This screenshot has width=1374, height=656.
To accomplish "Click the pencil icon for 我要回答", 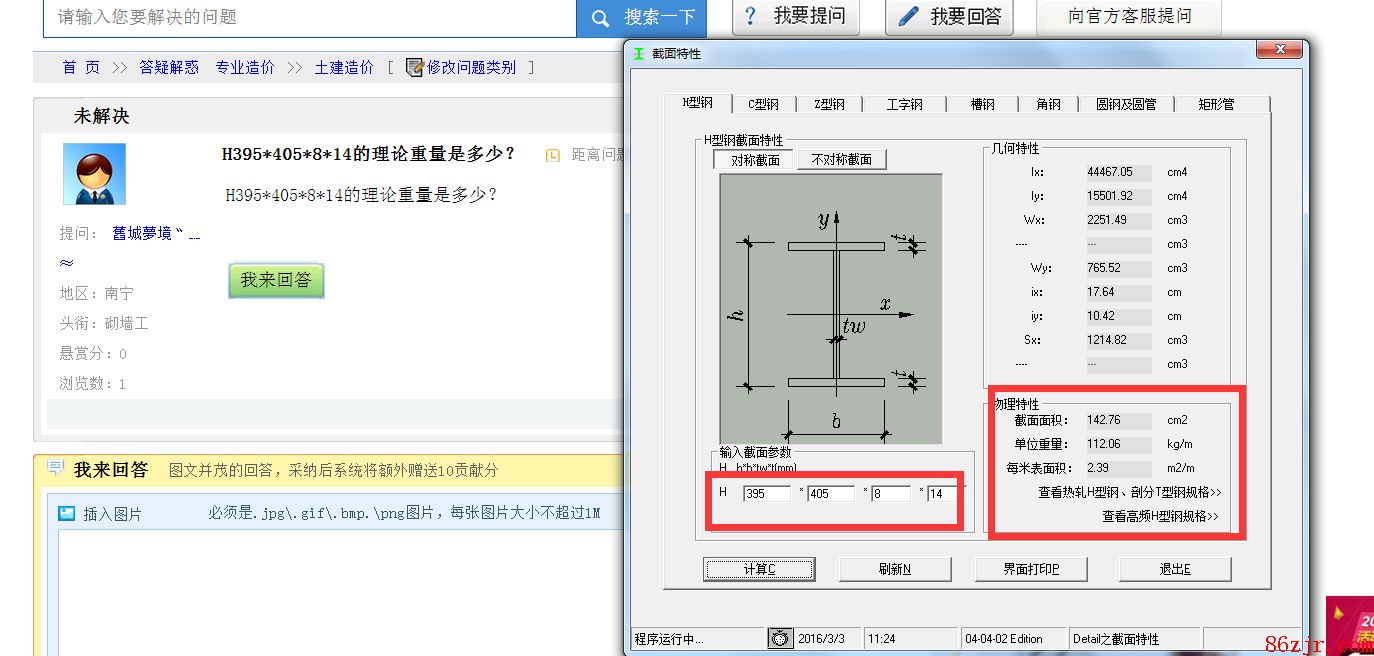I will tap(908, 16).
